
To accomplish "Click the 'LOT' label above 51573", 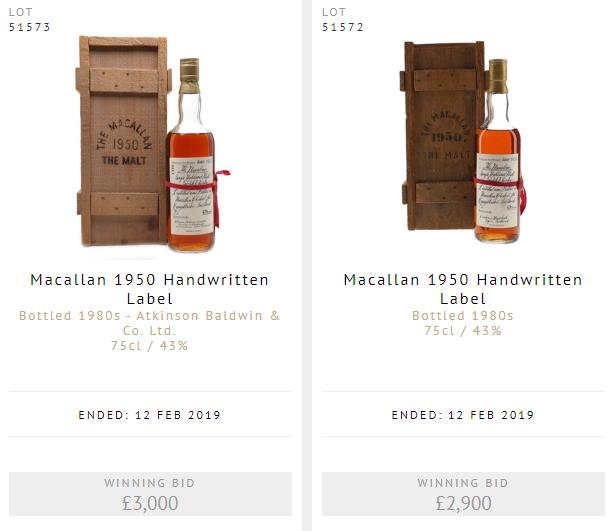I will click(x=21, y=12).
